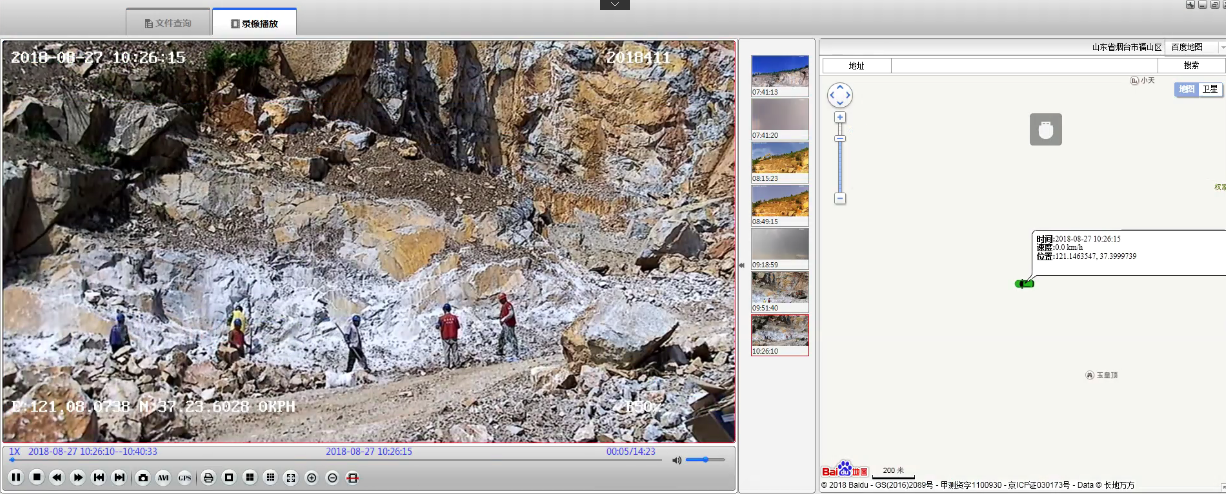Open the 文件查询 tab
This screenshot has width=1226, height=494.
click(x=168, y=22)
